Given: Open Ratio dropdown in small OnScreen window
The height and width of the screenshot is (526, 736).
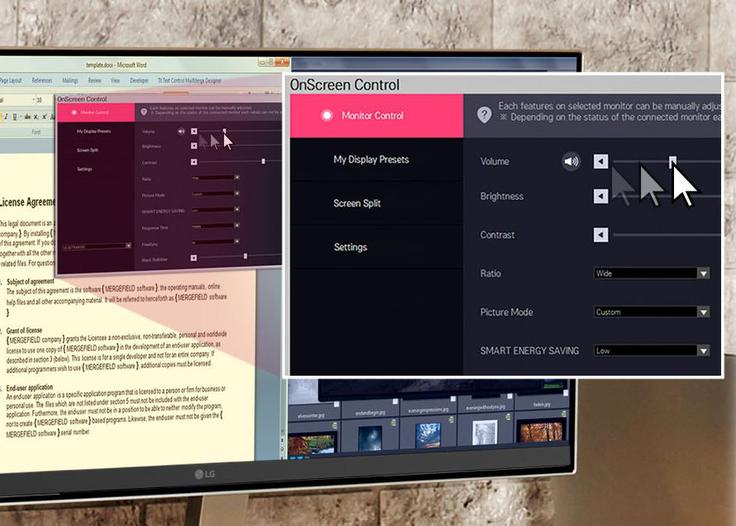Looking at the screenshot, I should [x=216, y=178].
